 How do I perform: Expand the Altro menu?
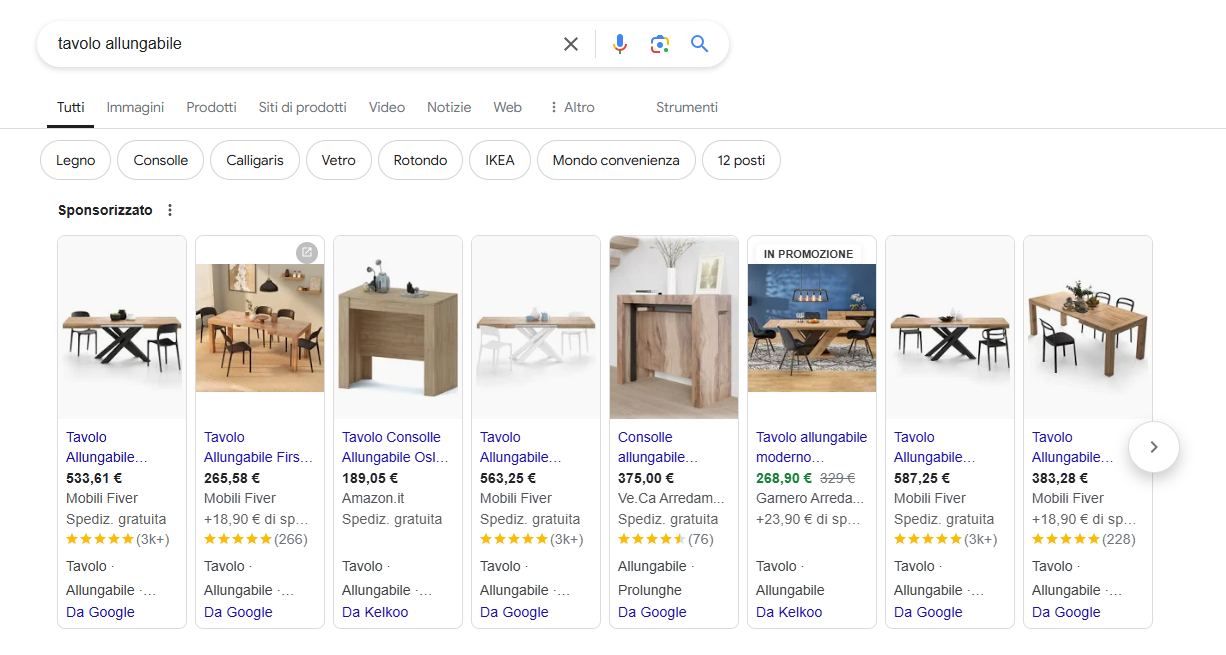pyautogui.click(x=571, y=107)
